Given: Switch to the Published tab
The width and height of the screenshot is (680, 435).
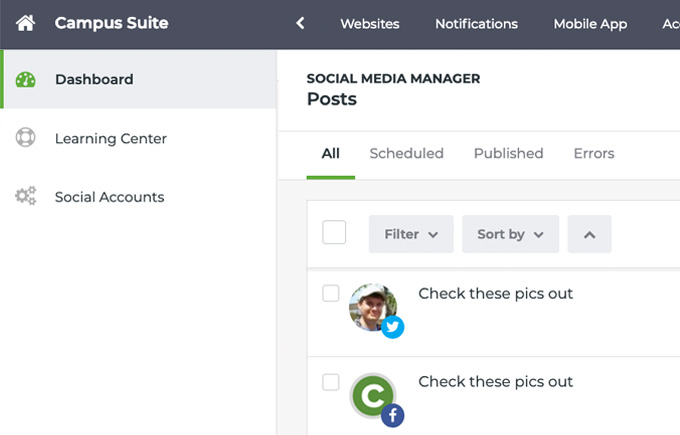Looking at the screenshot, I should [508, 154].
